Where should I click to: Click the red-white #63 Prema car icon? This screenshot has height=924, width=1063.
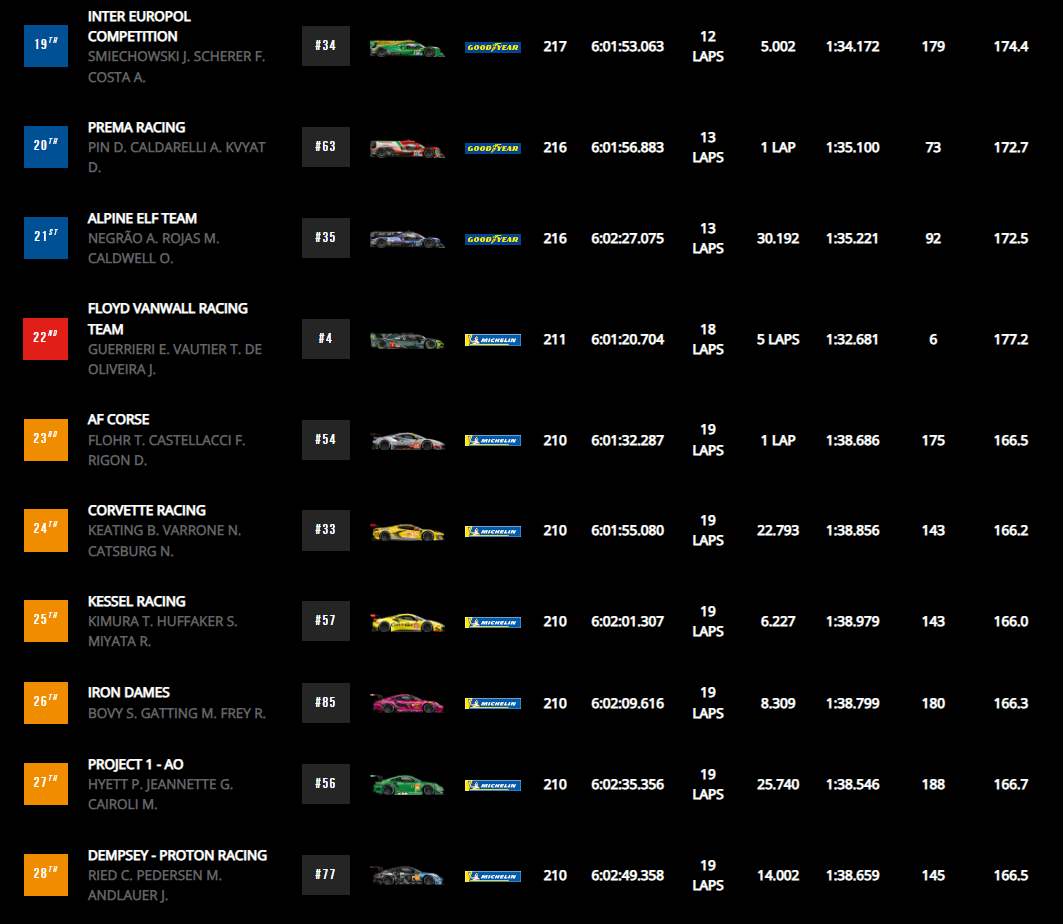point(407,148)
